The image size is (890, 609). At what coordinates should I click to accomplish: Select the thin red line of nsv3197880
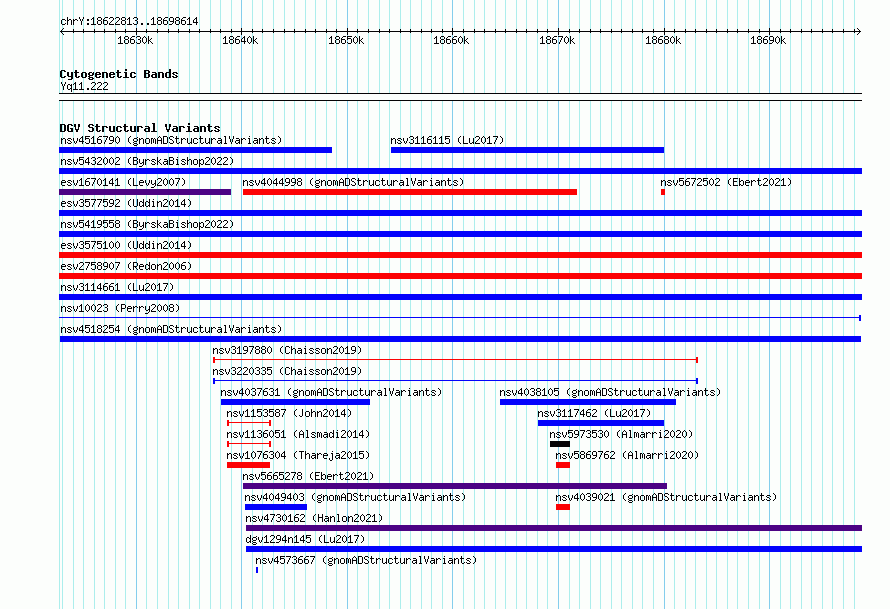pyautogui.click(x=455, y=360)
